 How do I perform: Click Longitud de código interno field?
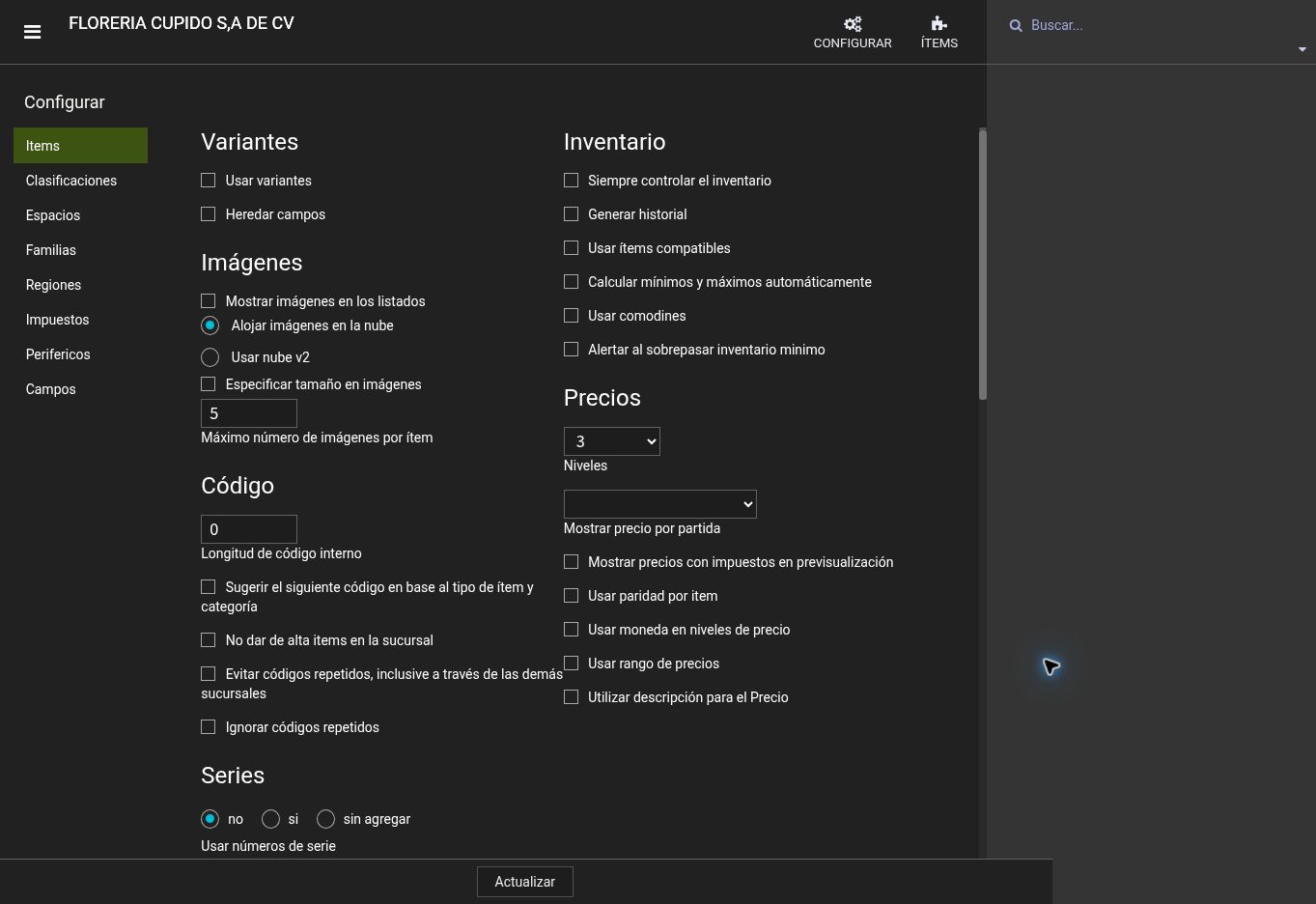249,529
